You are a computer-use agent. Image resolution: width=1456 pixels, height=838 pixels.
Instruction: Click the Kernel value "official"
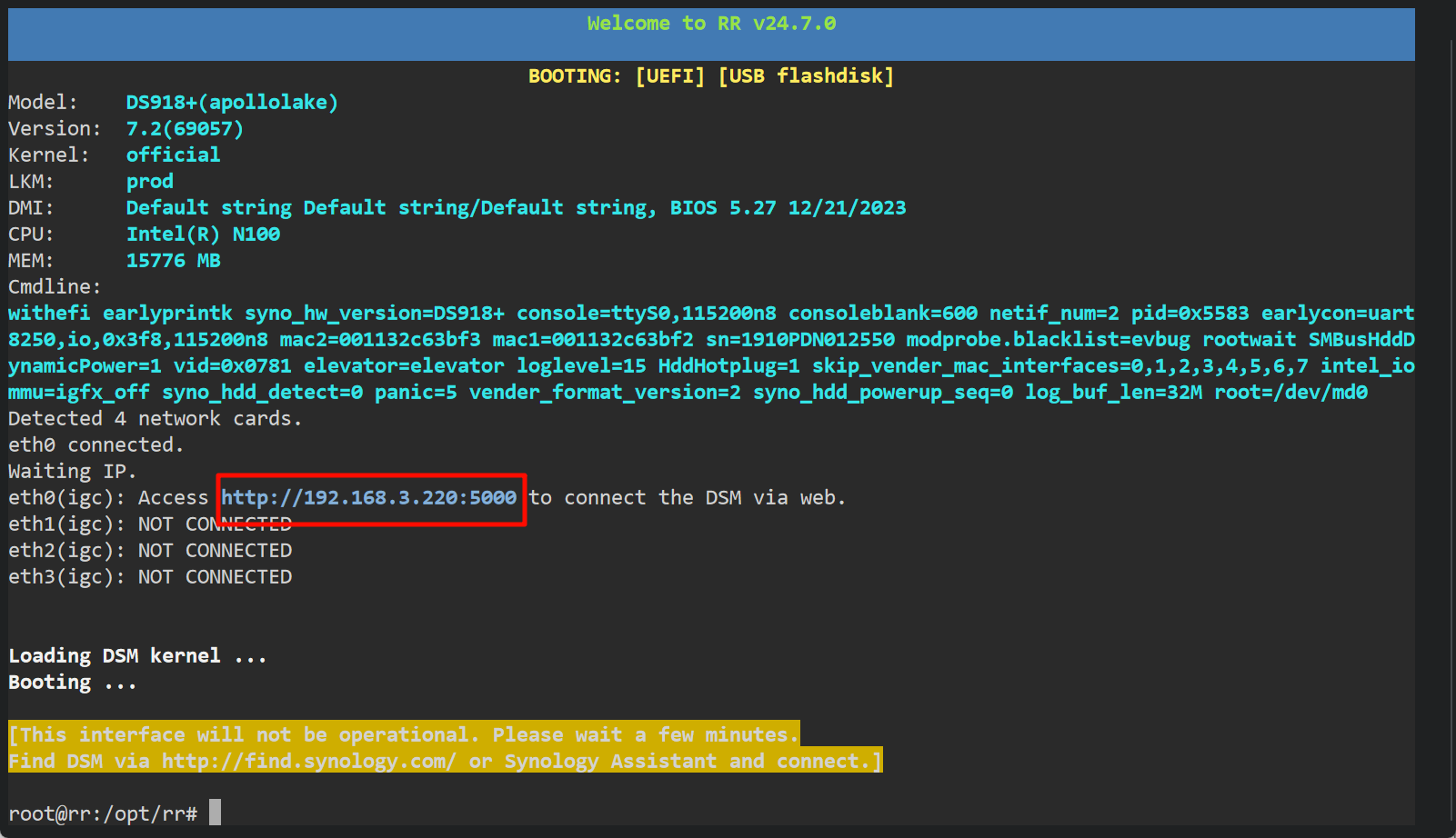tap(173, 155)
